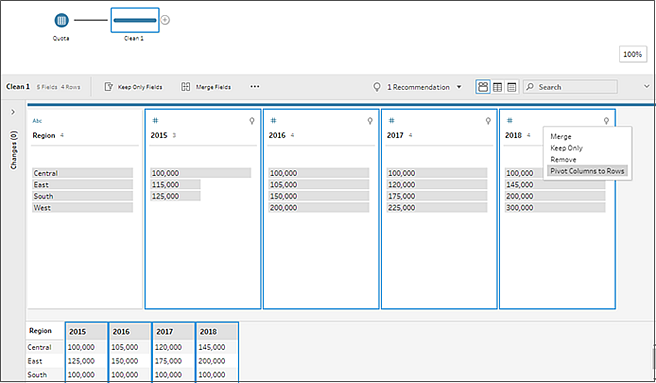Image resolution: width=656 pixels, height=383 pixels.
Task: Select the 115,000 value in 2015
Action: [x=175, y=185]
